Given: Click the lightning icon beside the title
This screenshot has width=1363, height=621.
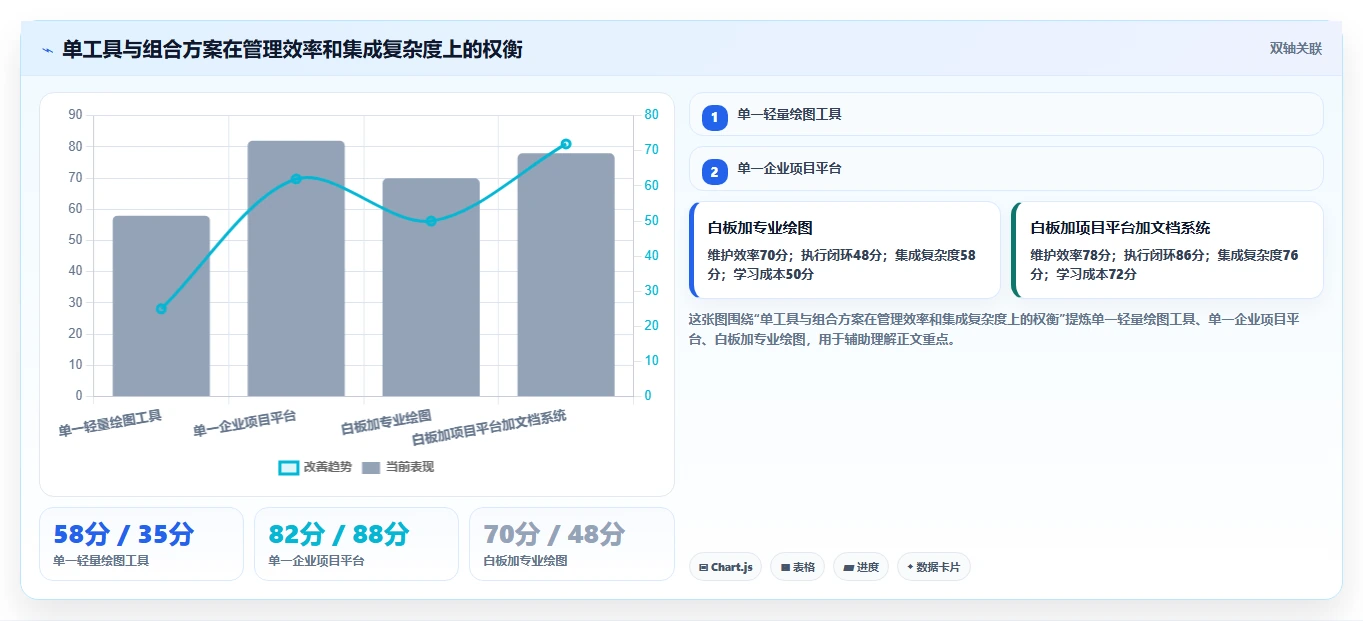Looking at the screenshot, I should (x=47, y=50).
